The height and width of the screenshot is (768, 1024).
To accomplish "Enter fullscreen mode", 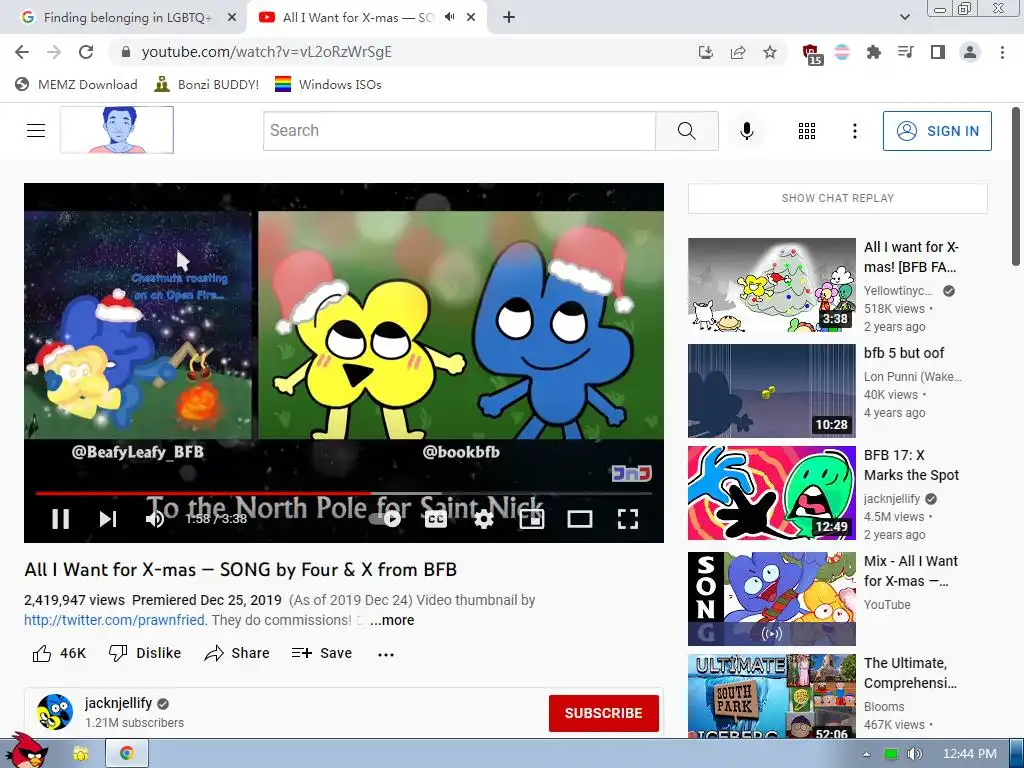I will [x=628, y=519].
